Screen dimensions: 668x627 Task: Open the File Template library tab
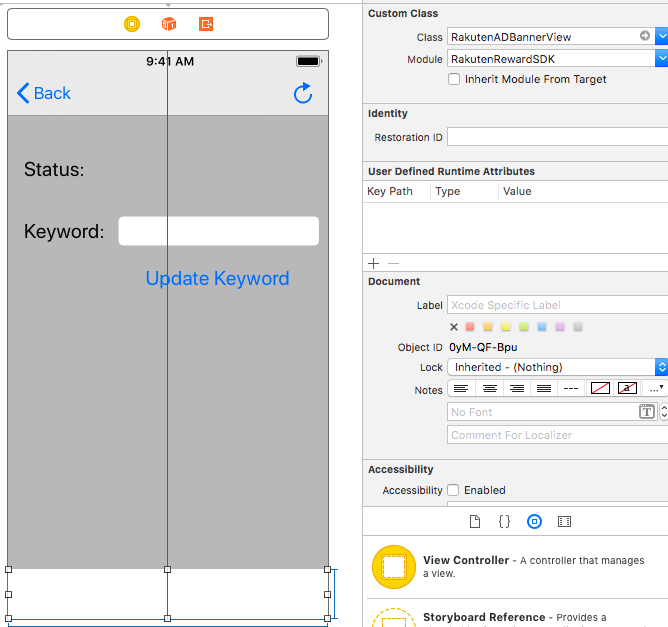point(475,522)
